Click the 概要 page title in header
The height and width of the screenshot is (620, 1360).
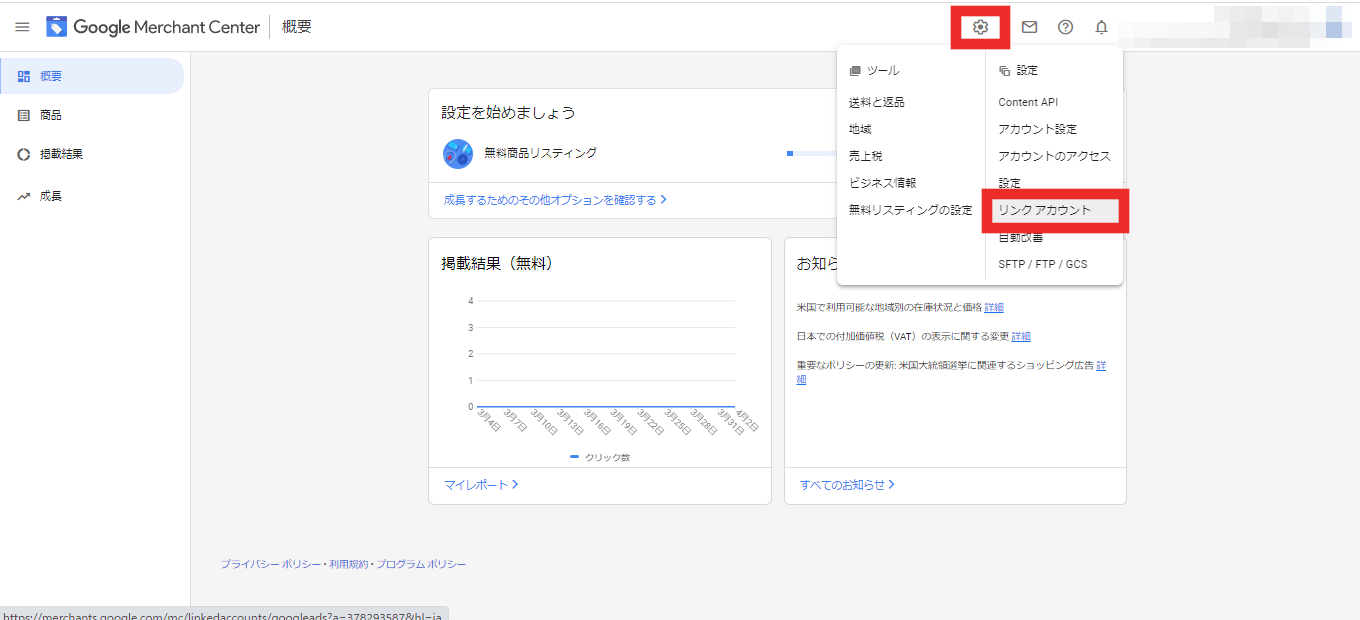coord(297,27)
